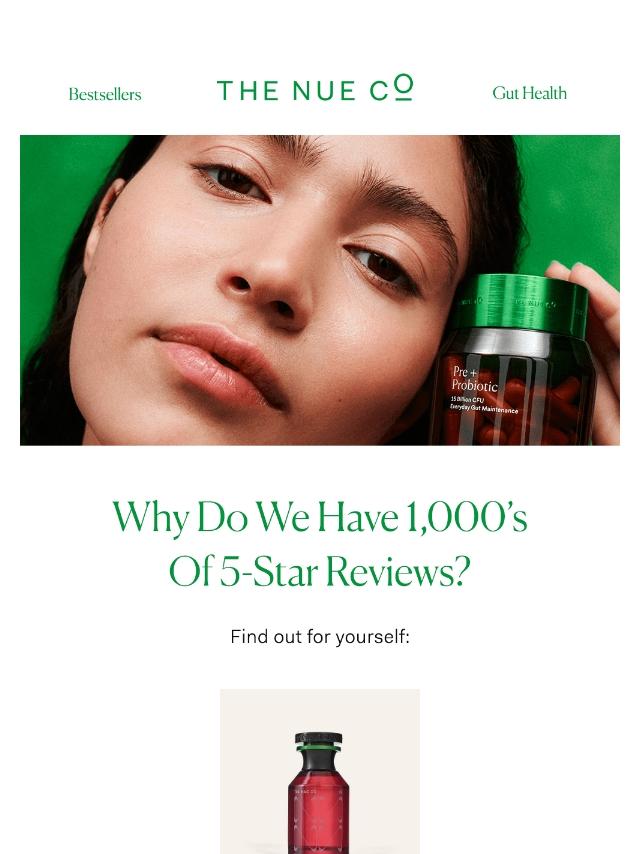This screenshot has width=640, height=854.
Task: Click the underlined O in the logo
Action: (403, 88)
